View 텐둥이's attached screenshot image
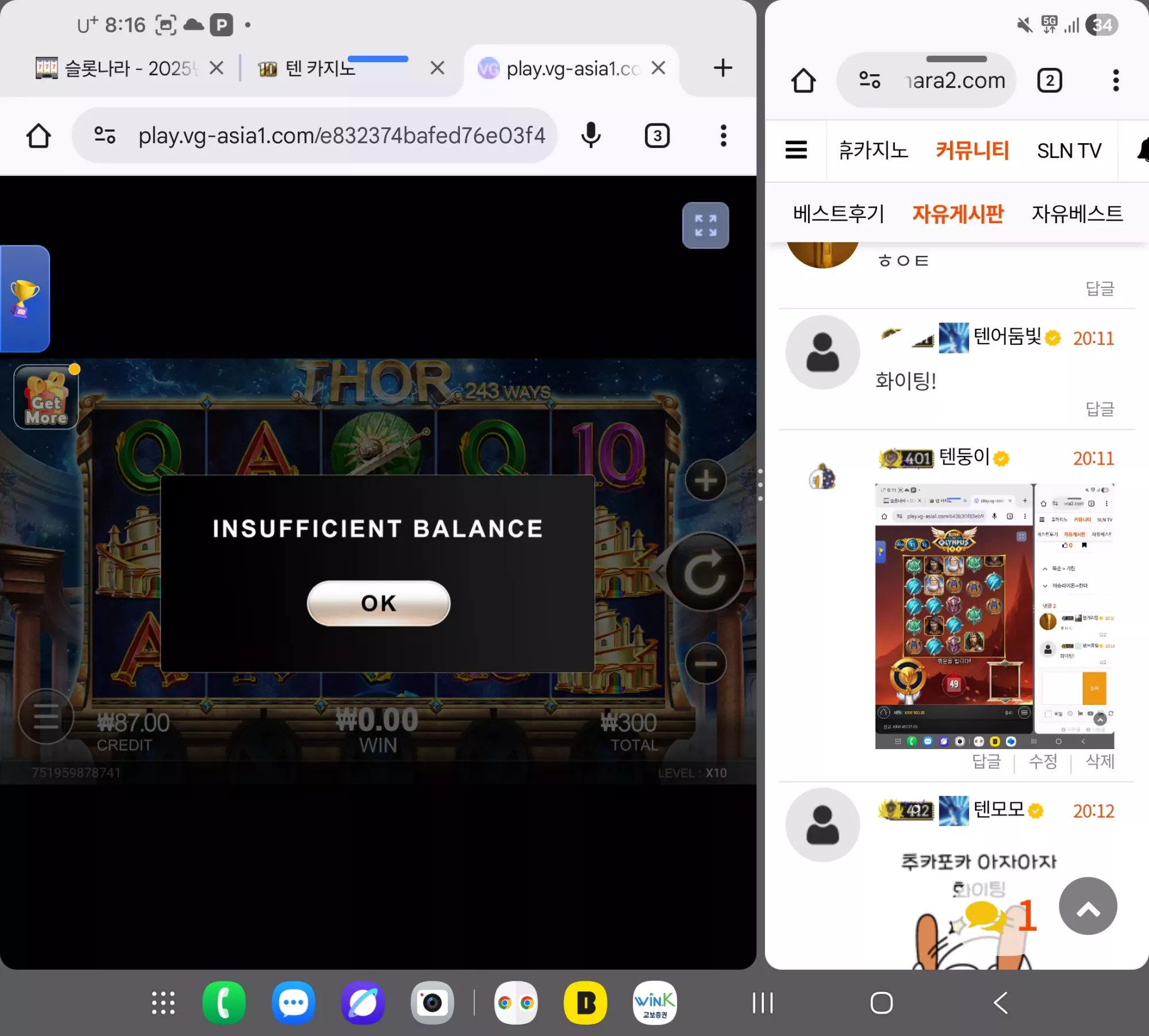The width and height of the screenshot is (1149, 1036). click(994, 616)
